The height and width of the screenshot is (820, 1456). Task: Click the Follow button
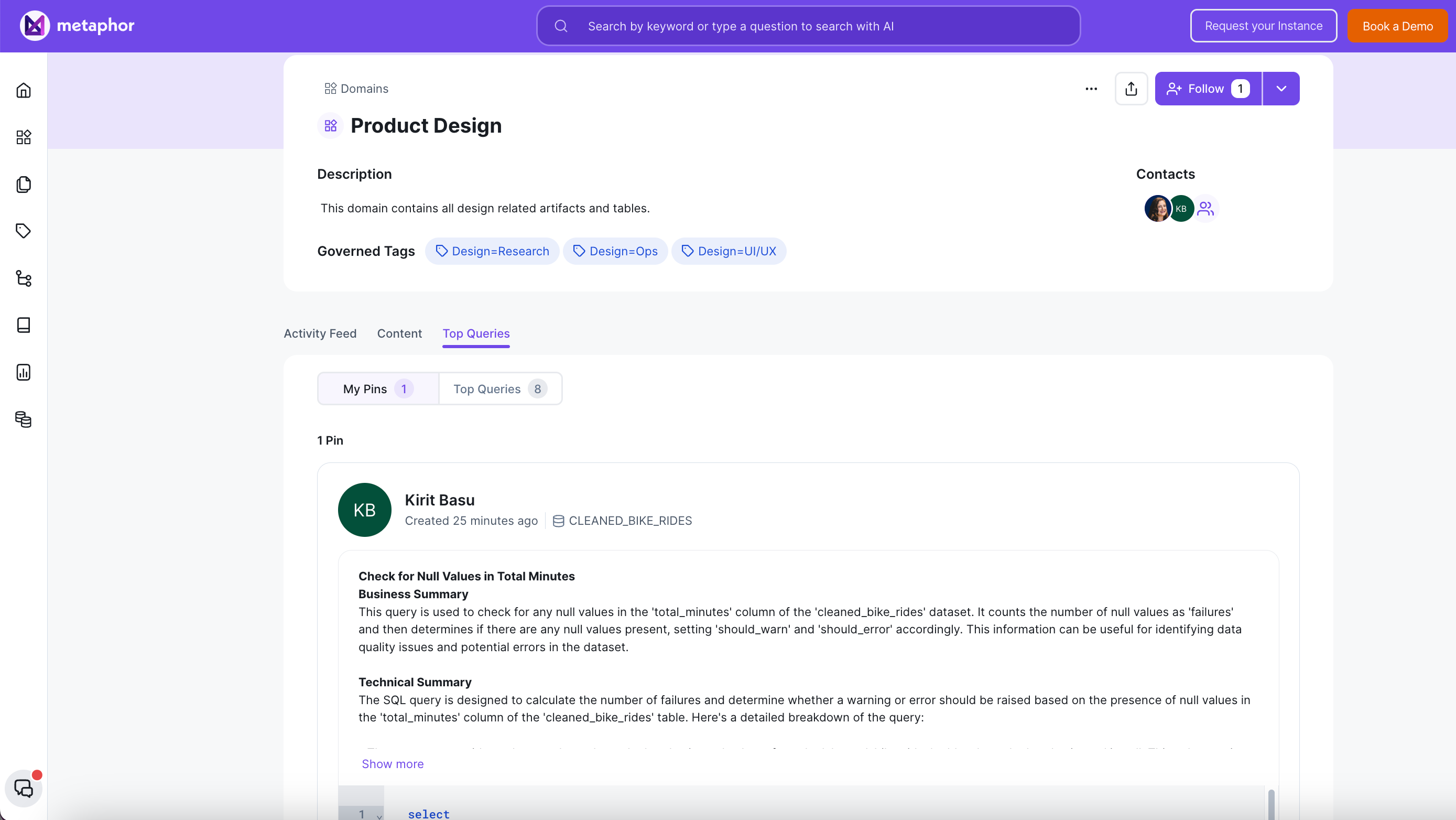click(x=1208, y=89)
